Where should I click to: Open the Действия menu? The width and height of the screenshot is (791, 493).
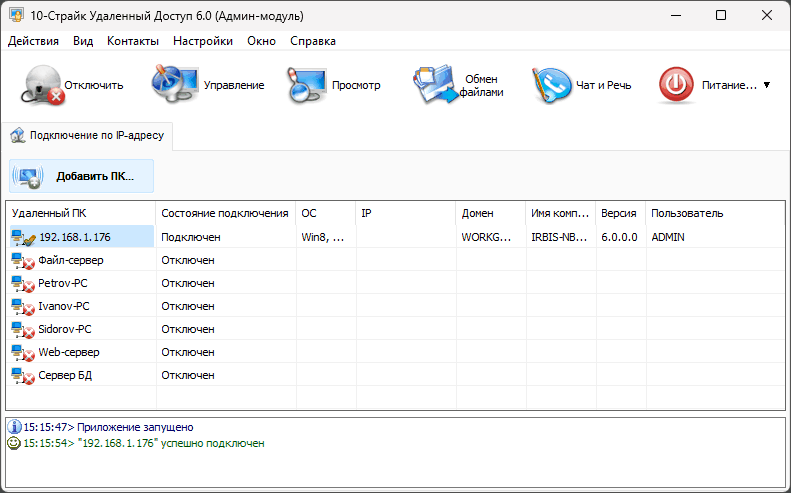tap(33, 41)
